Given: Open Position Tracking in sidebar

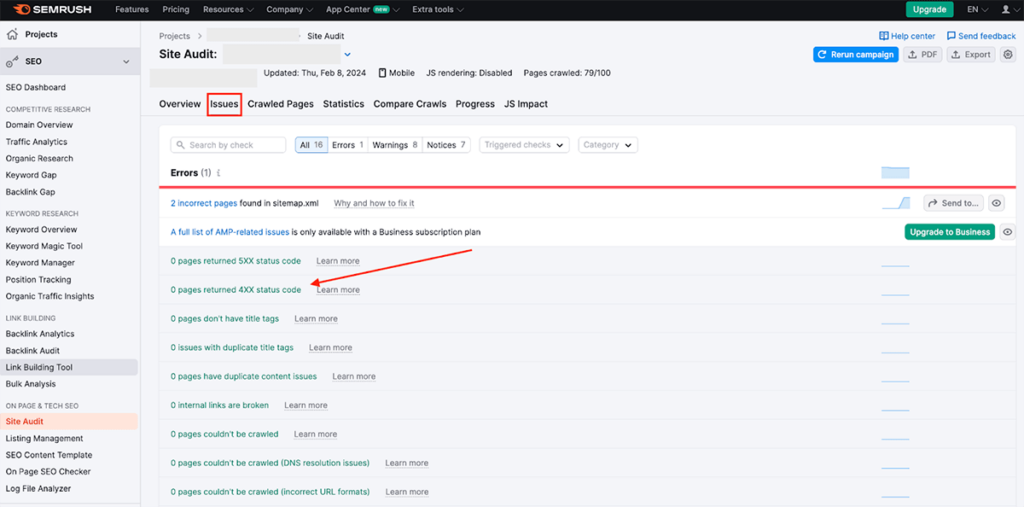Looking at the screenshot, I should click(39, 280).
